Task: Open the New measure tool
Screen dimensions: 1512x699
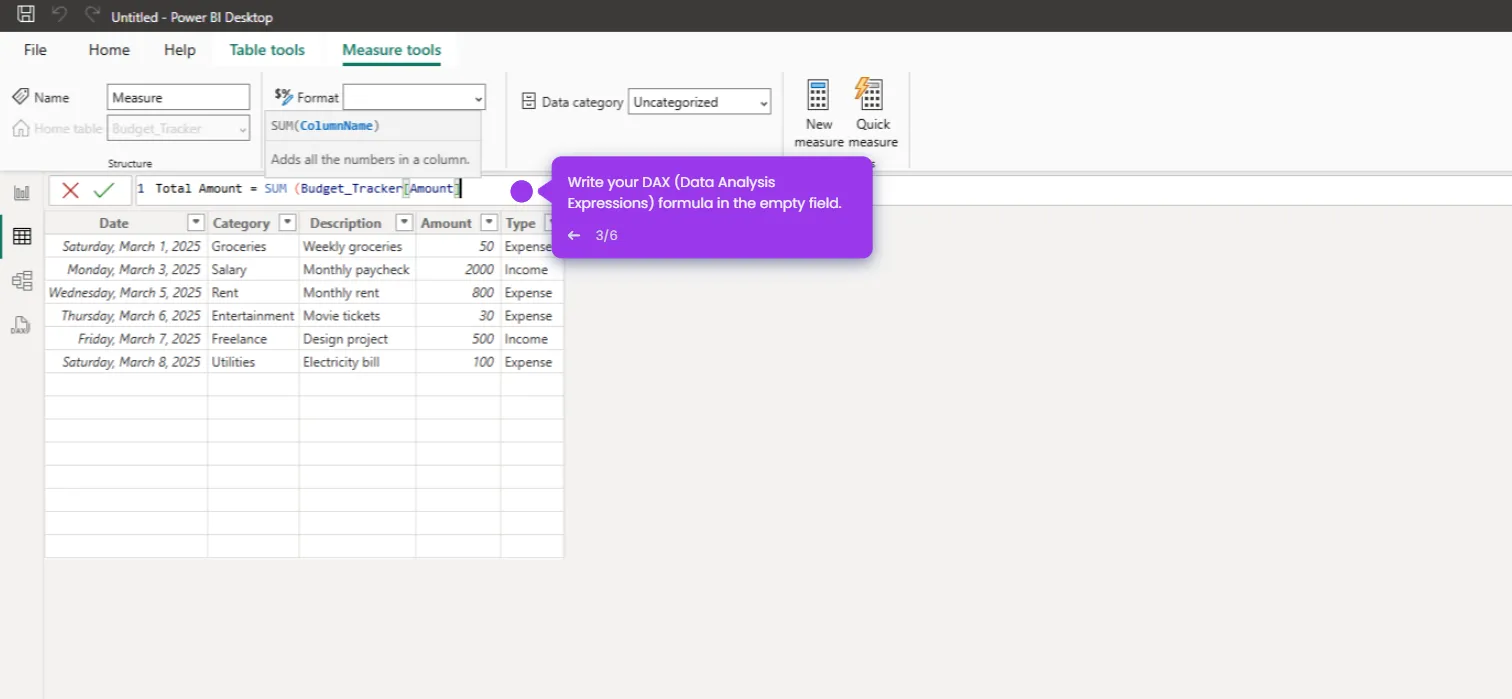Action: 819,113
